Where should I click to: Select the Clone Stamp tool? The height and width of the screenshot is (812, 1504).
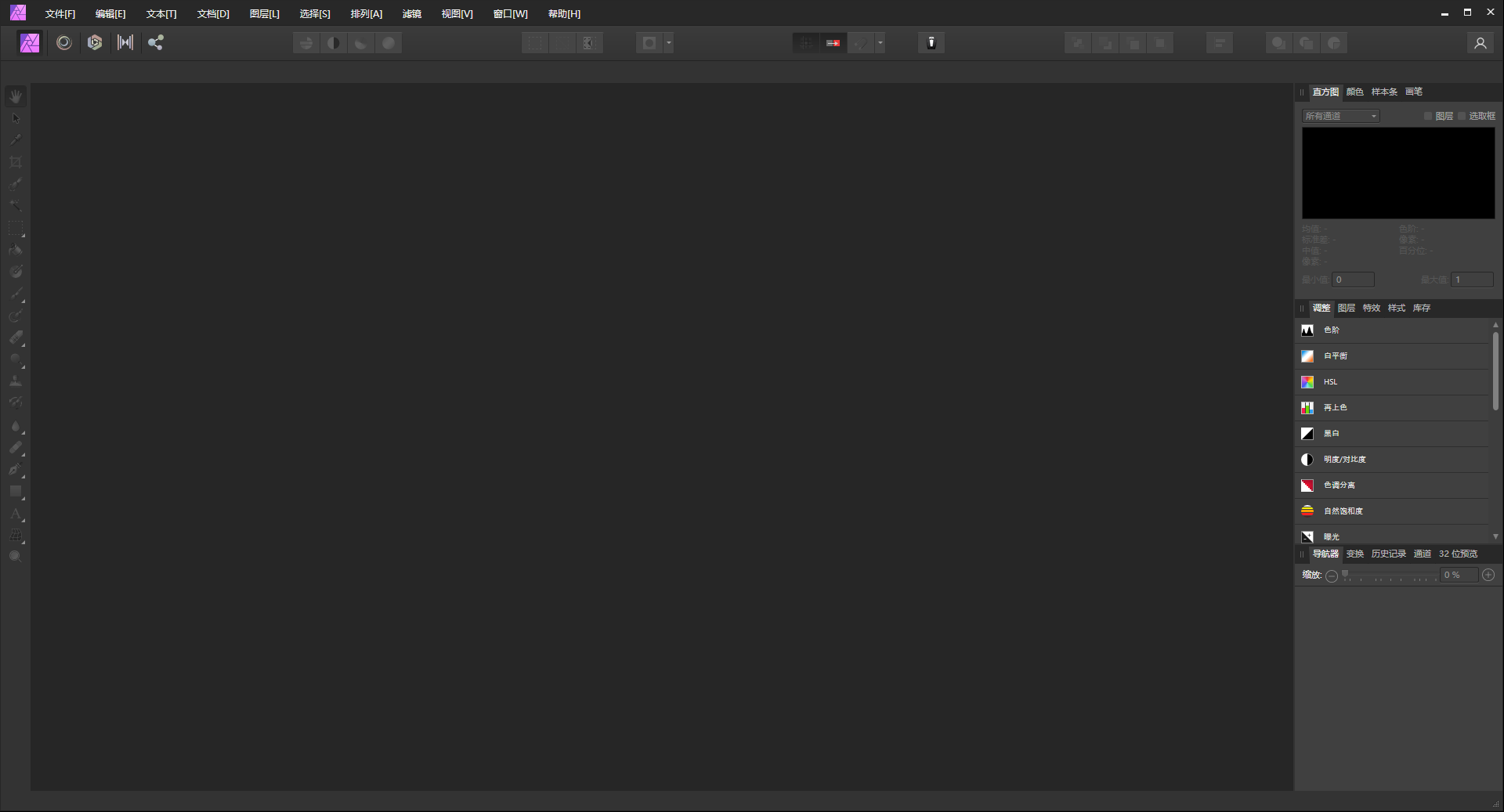click(16, 381)
